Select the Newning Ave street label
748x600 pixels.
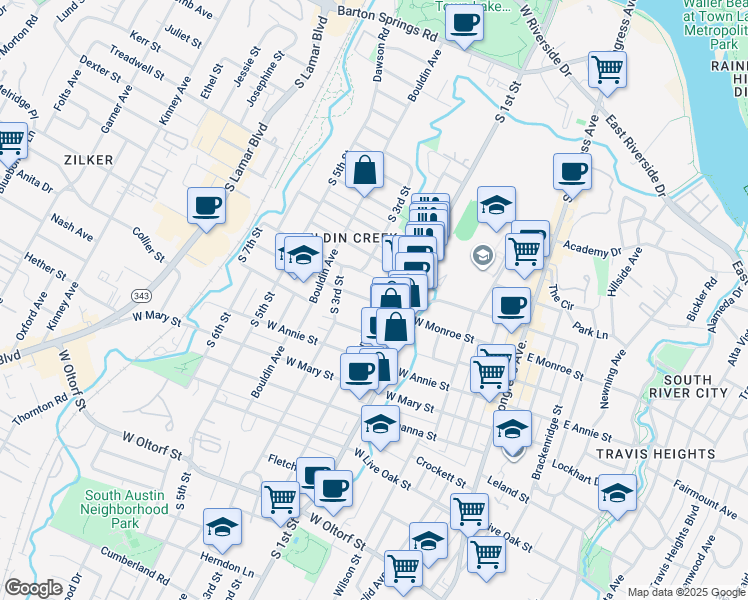click(613, 379)
